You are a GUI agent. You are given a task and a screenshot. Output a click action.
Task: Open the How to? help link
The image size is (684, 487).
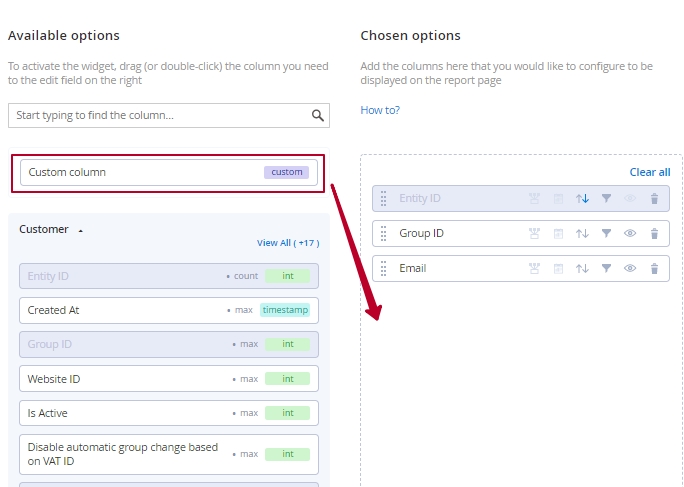380,110
